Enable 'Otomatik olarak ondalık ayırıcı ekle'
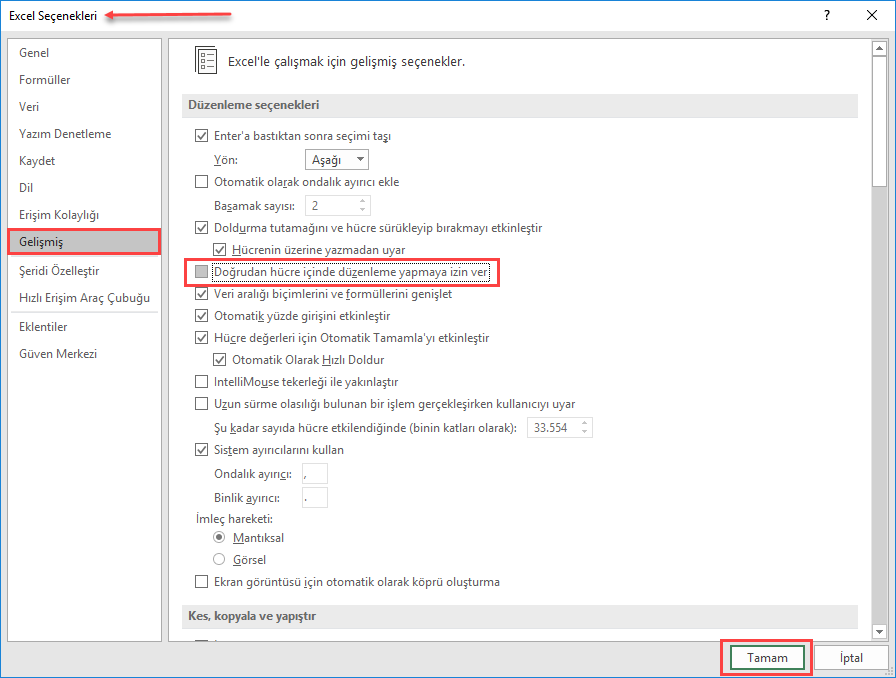Viewport: 896px width, 678px height. tap(201, 182)
